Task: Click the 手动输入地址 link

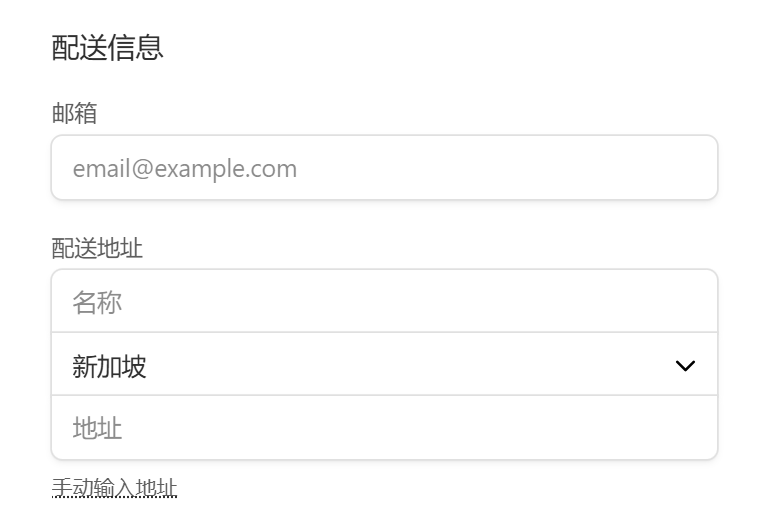Action: pyautogui.click(x=114, y=488)
